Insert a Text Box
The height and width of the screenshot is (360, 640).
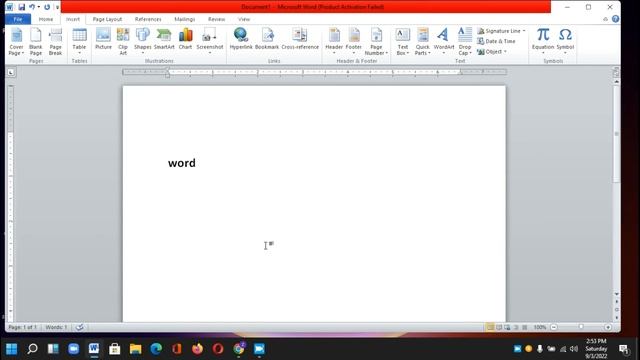tap(402, 42)
